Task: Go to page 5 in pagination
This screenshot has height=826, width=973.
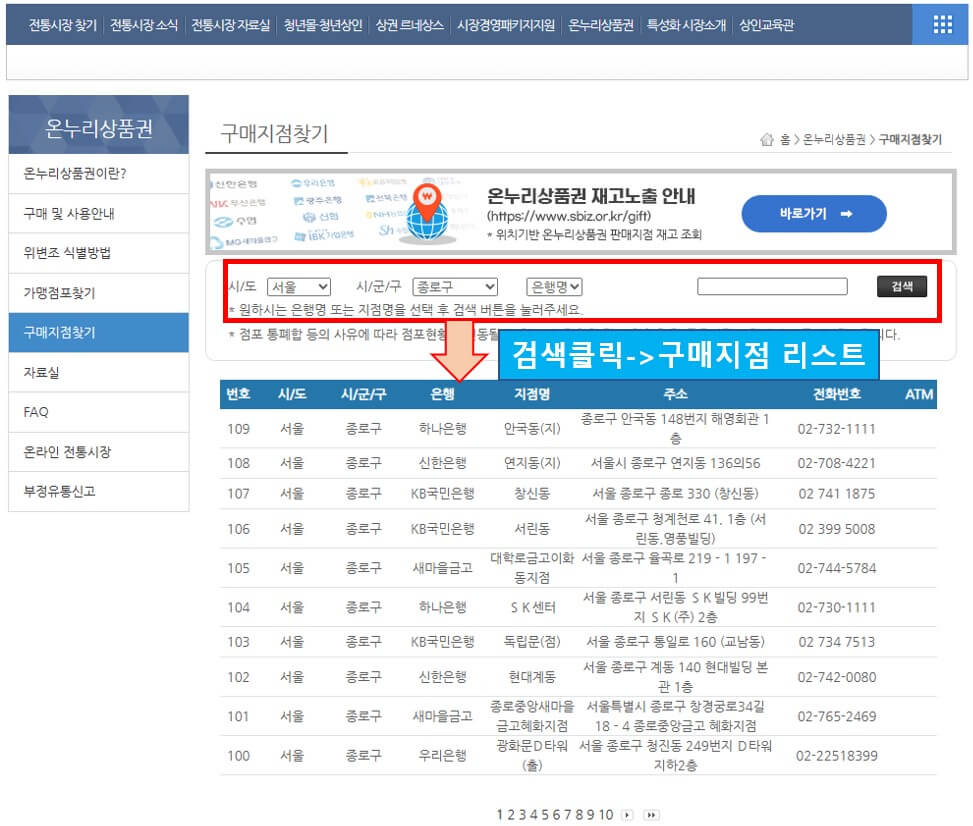Action: 545,815
